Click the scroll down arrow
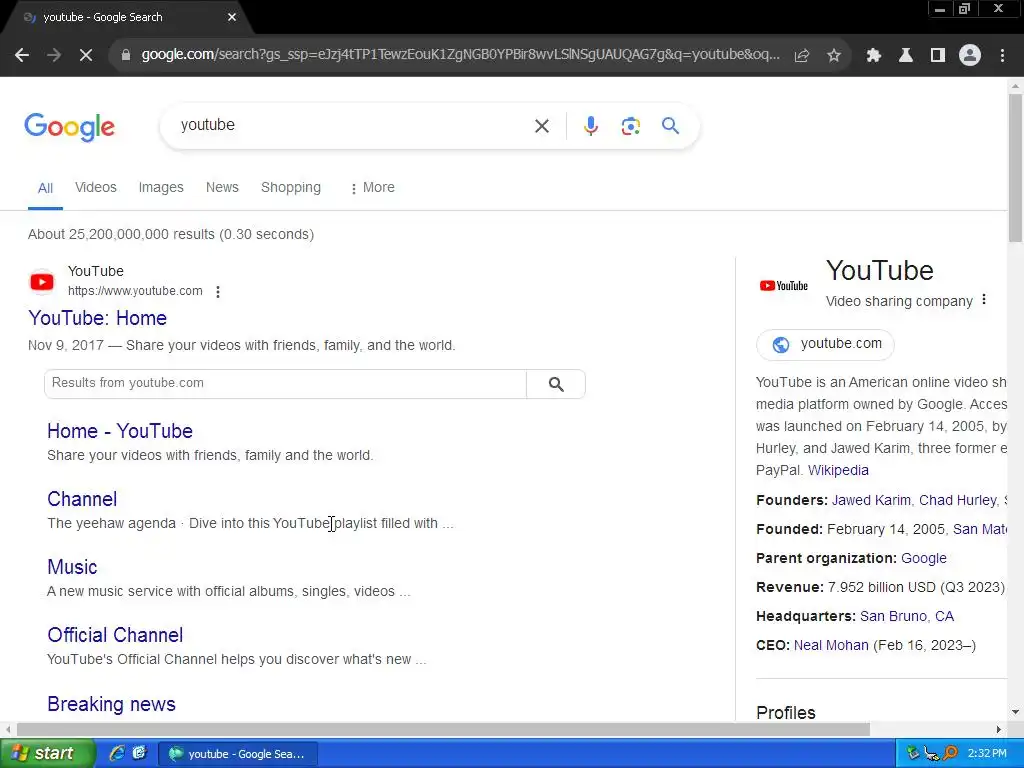 [x=1015, y=712]
